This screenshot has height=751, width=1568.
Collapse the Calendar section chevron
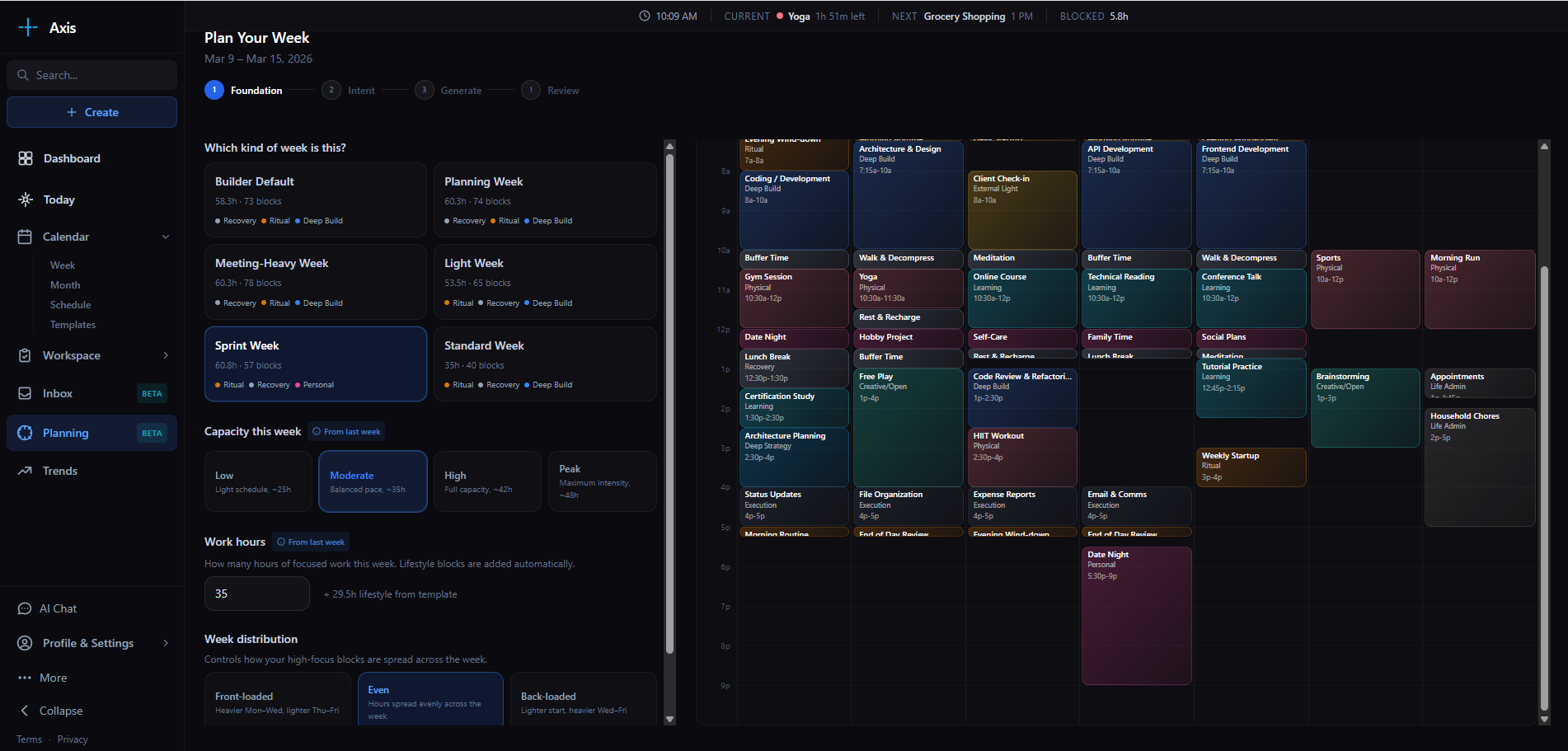166,237
